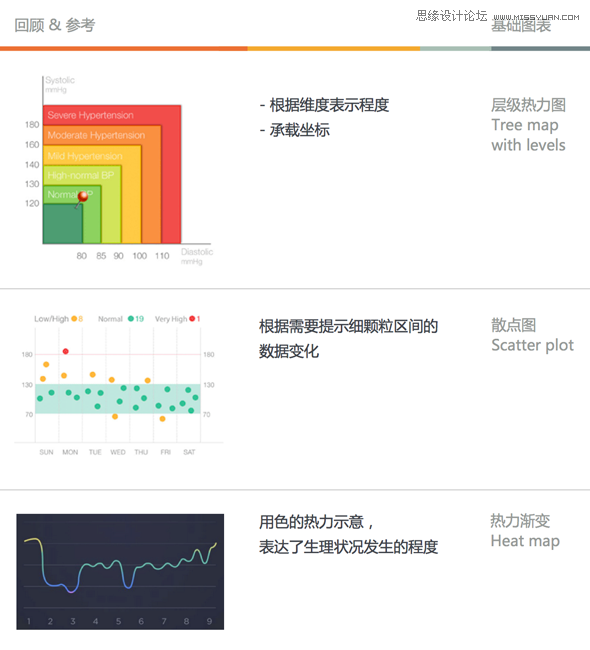
Task: Click the red Very High legend dot
Action: pos(192,319)
